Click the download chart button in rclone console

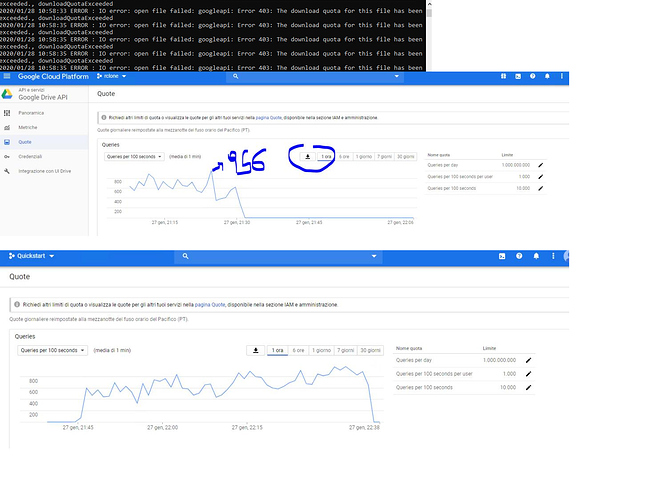[308, 157]
